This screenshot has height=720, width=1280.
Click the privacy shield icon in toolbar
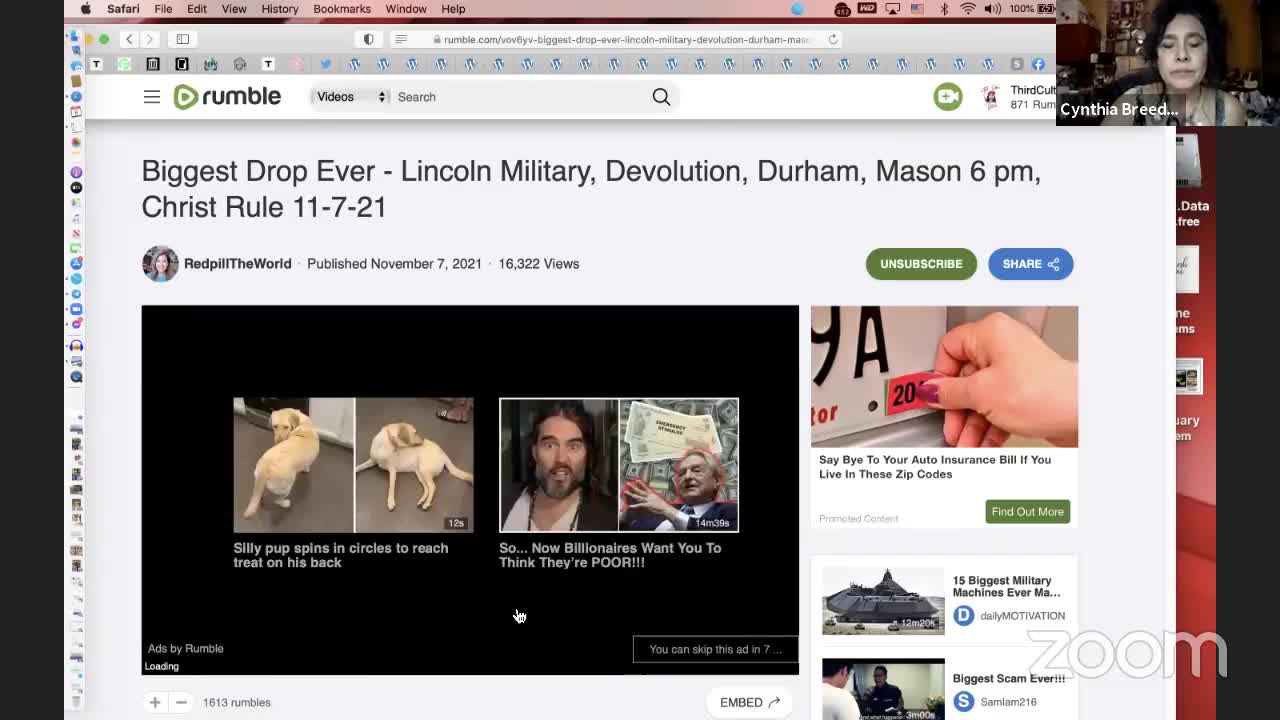(368, 39)
